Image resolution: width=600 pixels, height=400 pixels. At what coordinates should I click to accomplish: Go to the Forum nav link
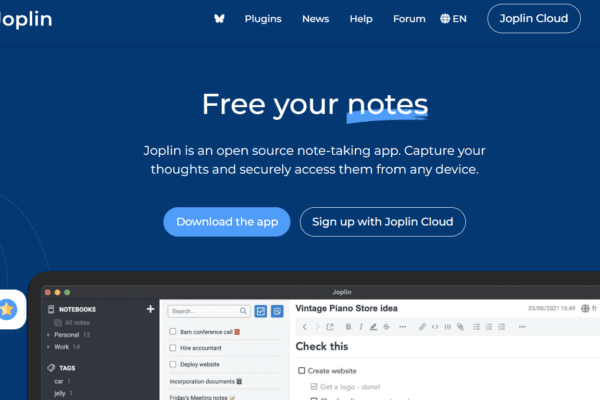click(x=409, y=19)
